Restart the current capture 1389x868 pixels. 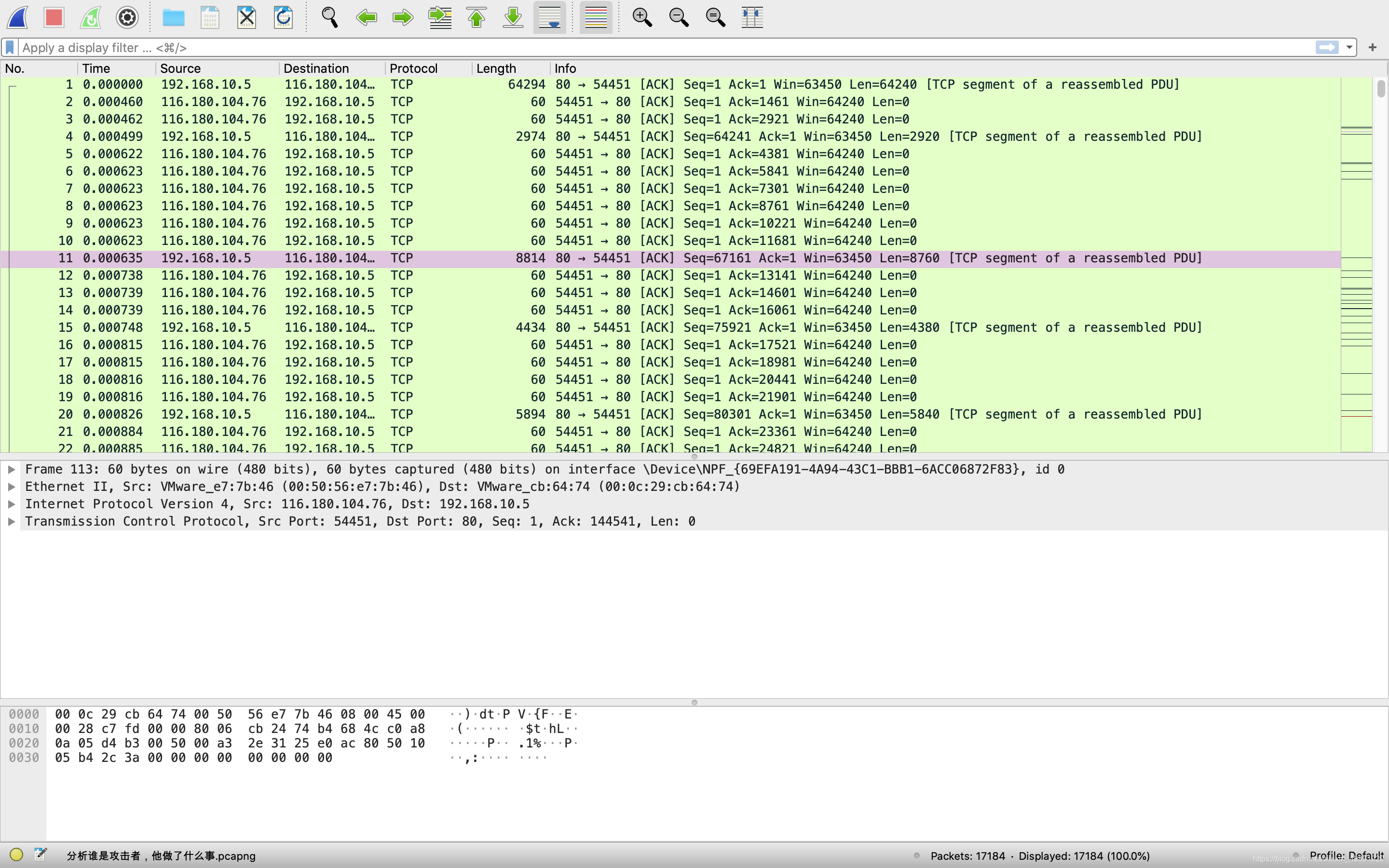pos(91,17)
